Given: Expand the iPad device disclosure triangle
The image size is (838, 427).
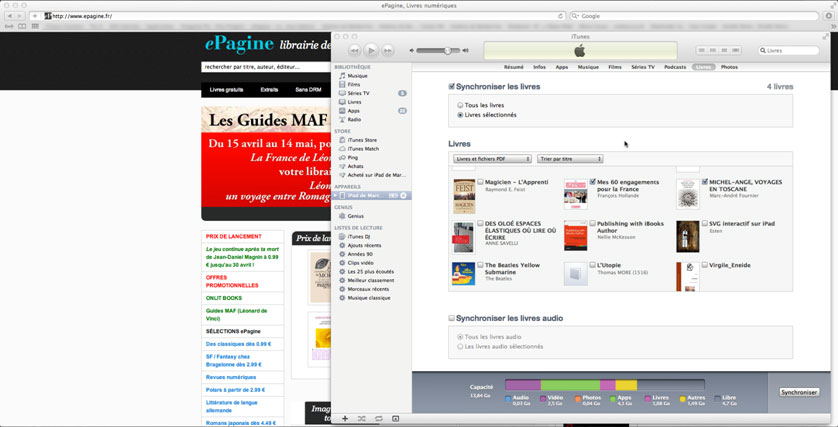Looking at the screenshot, I should click(335, 196).
